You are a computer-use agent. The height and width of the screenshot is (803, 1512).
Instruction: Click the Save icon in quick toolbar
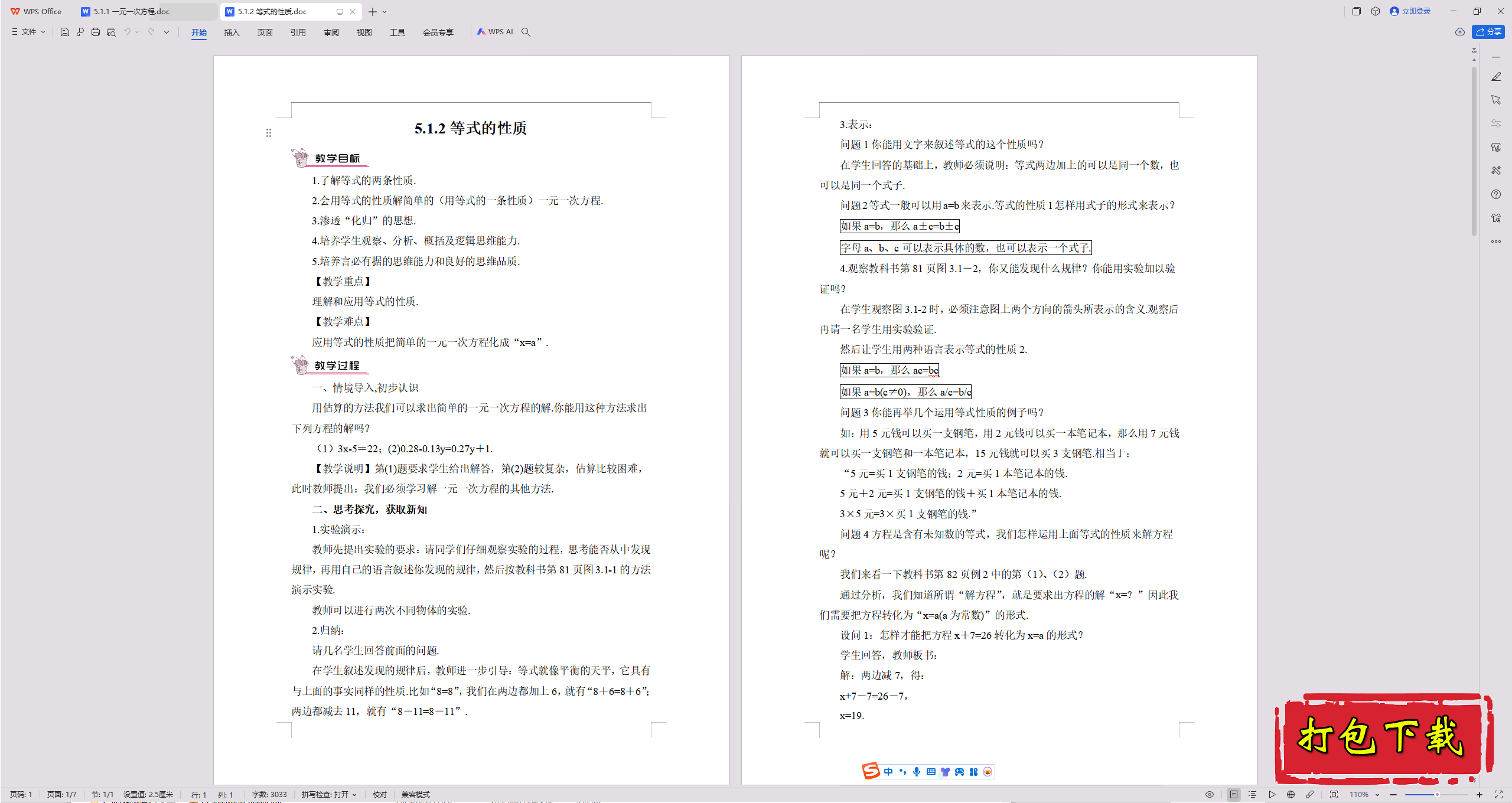pos(65,32)
